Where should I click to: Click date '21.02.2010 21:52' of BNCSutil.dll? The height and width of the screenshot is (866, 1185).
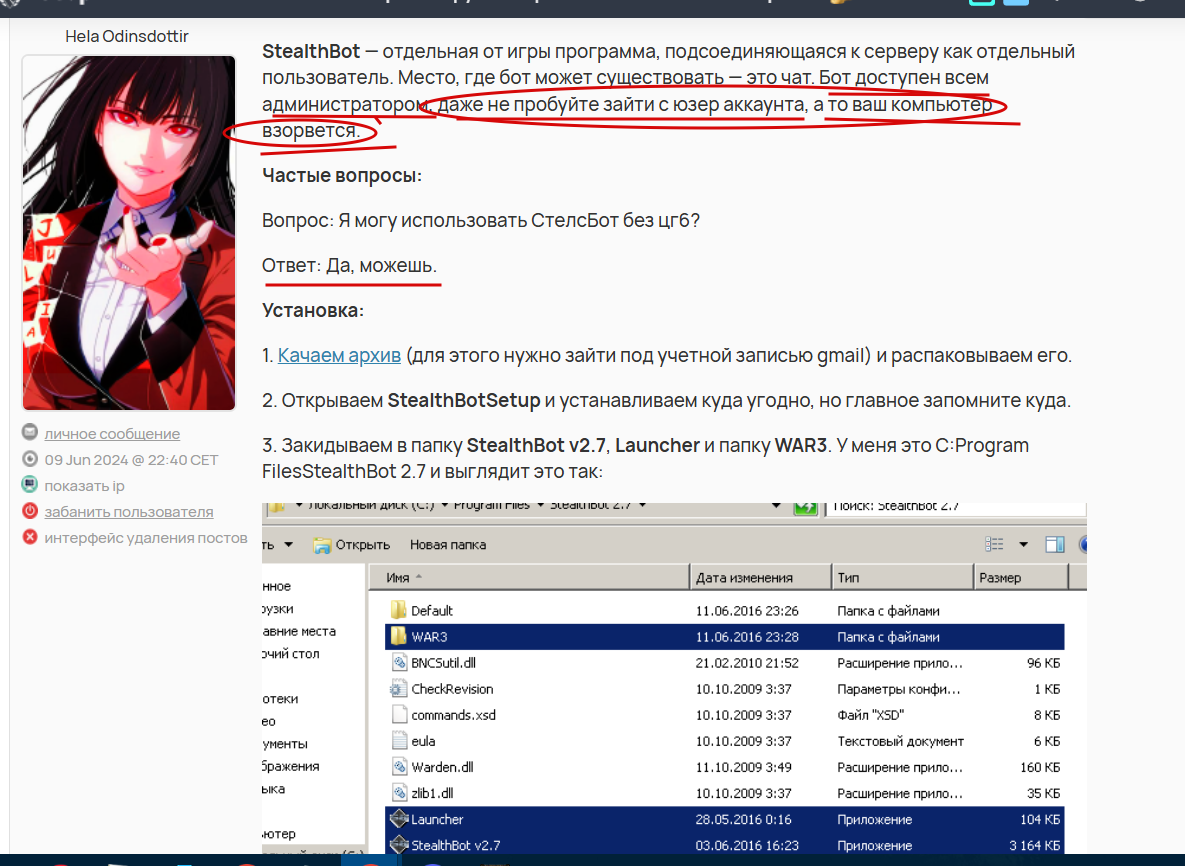coord(747,663)
